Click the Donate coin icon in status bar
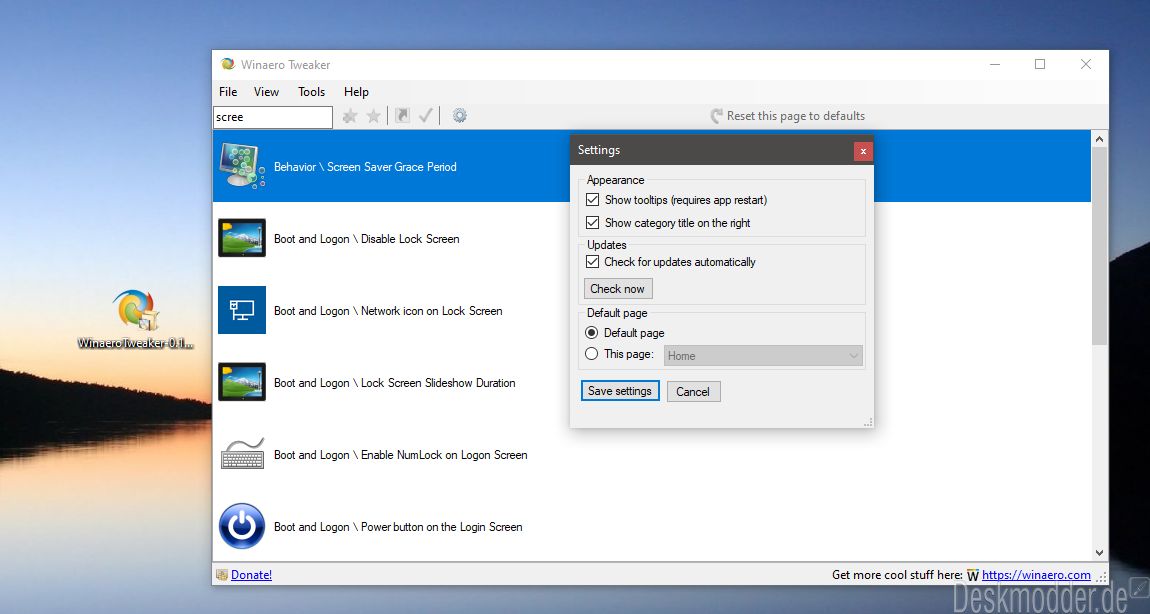1150x614 pixels. 221,575
